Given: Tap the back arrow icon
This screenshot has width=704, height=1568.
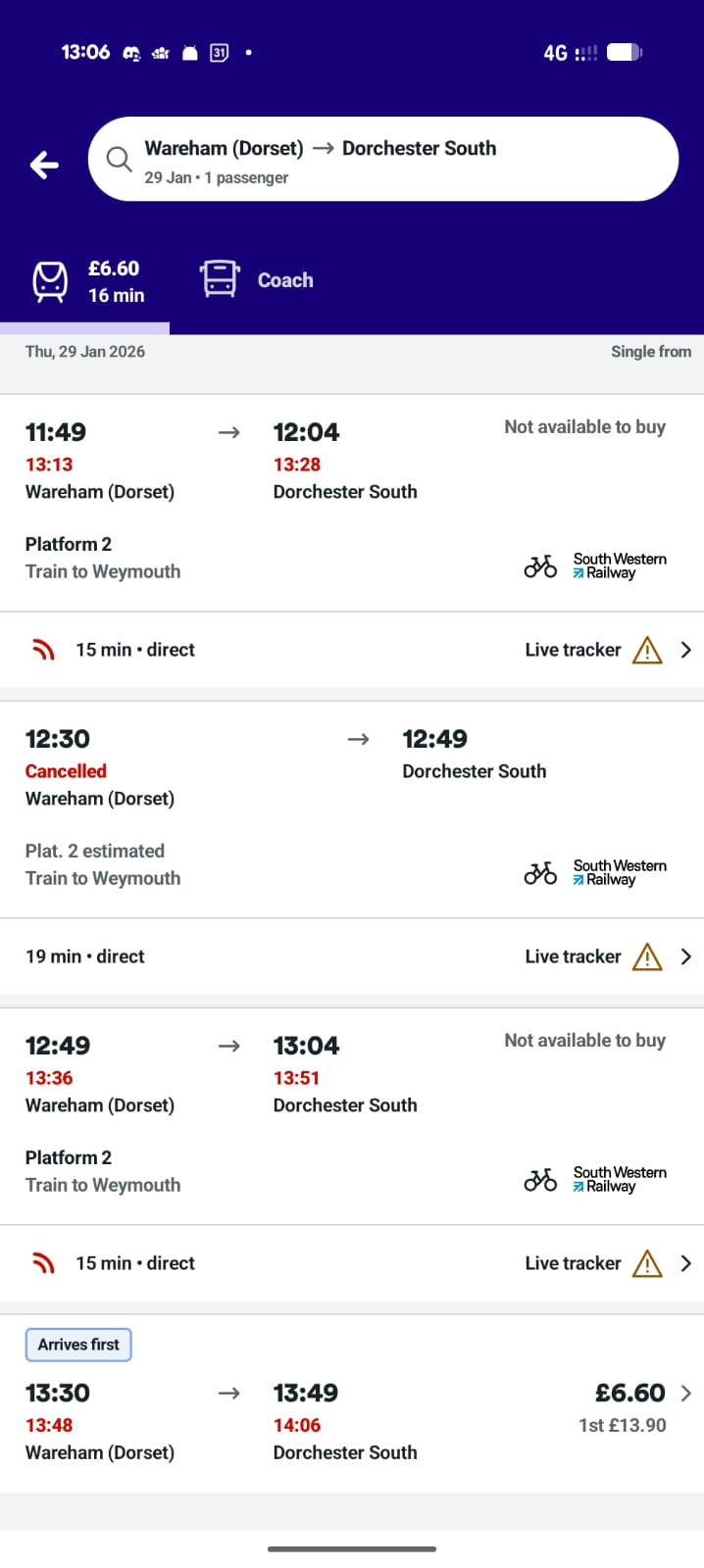Looking at the screenshot, I should pos(44,165).
